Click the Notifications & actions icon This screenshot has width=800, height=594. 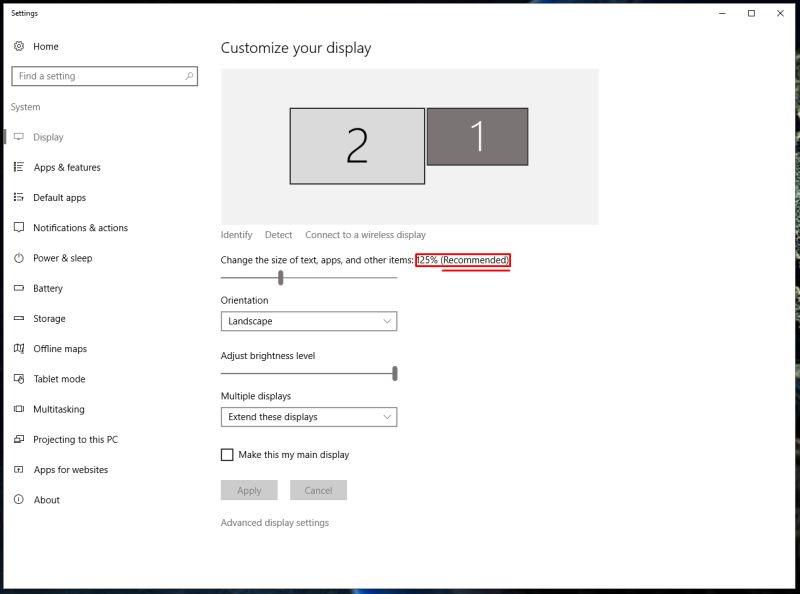20,227
